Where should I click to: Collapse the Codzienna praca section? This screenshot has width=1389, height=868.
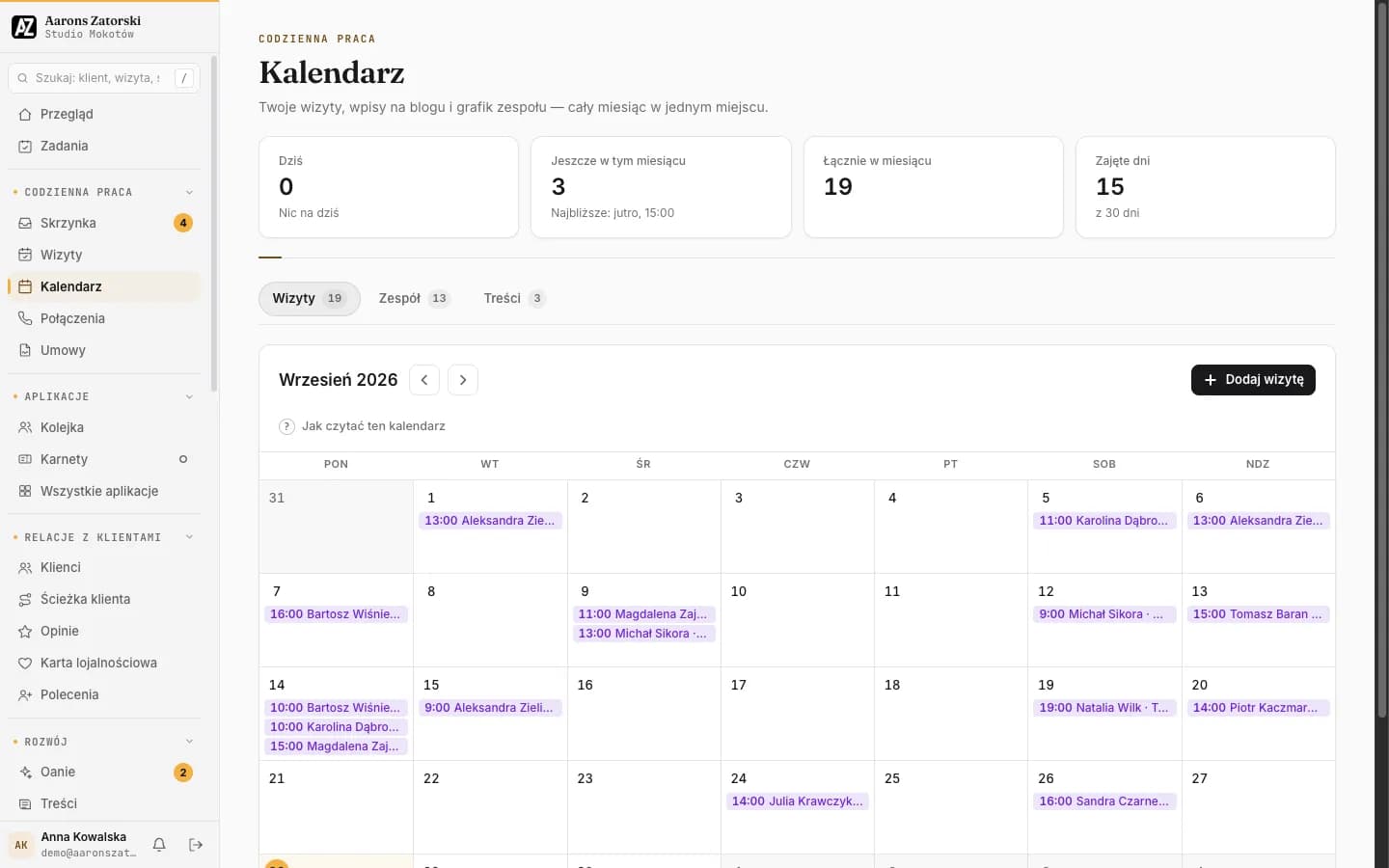coord(189,192)
